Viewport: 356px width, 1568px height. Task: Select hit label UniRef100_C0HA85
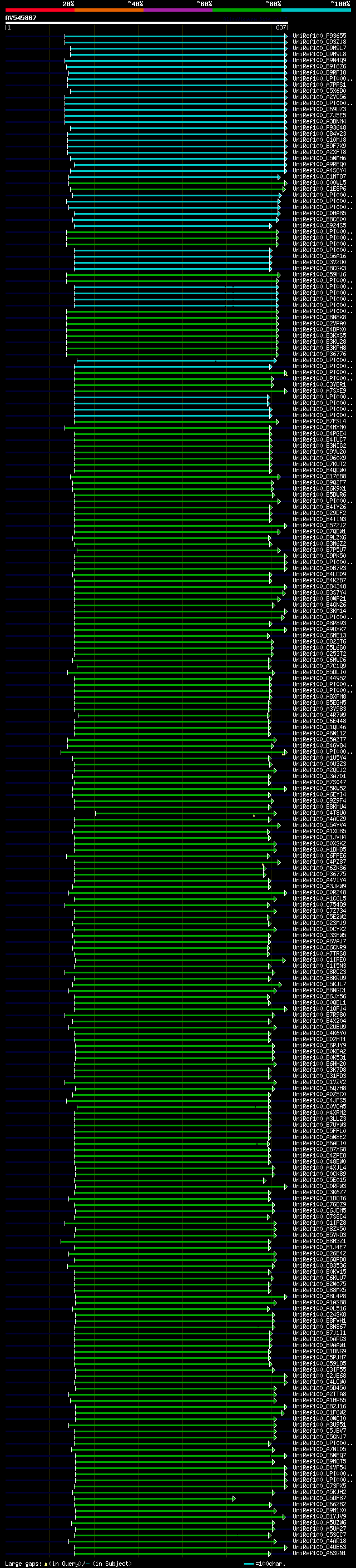click(x=319, y=213)
